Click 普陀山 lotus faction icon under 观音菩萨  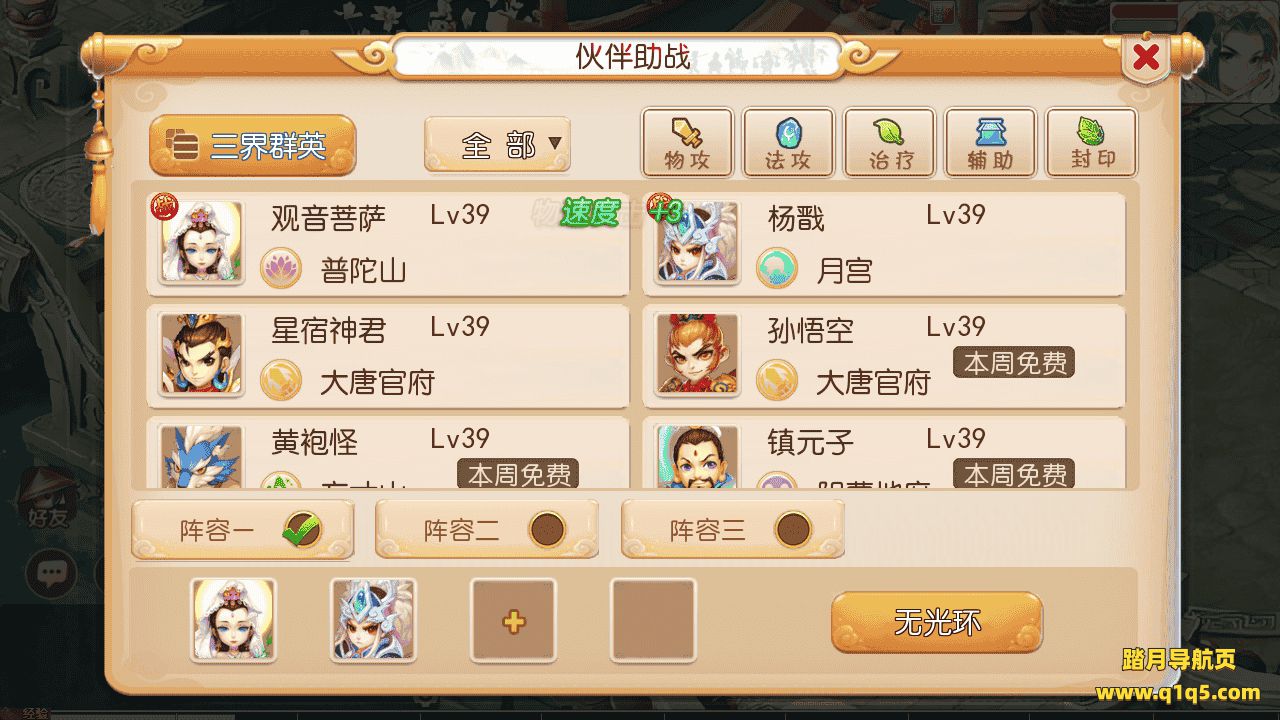click(281, 269)
